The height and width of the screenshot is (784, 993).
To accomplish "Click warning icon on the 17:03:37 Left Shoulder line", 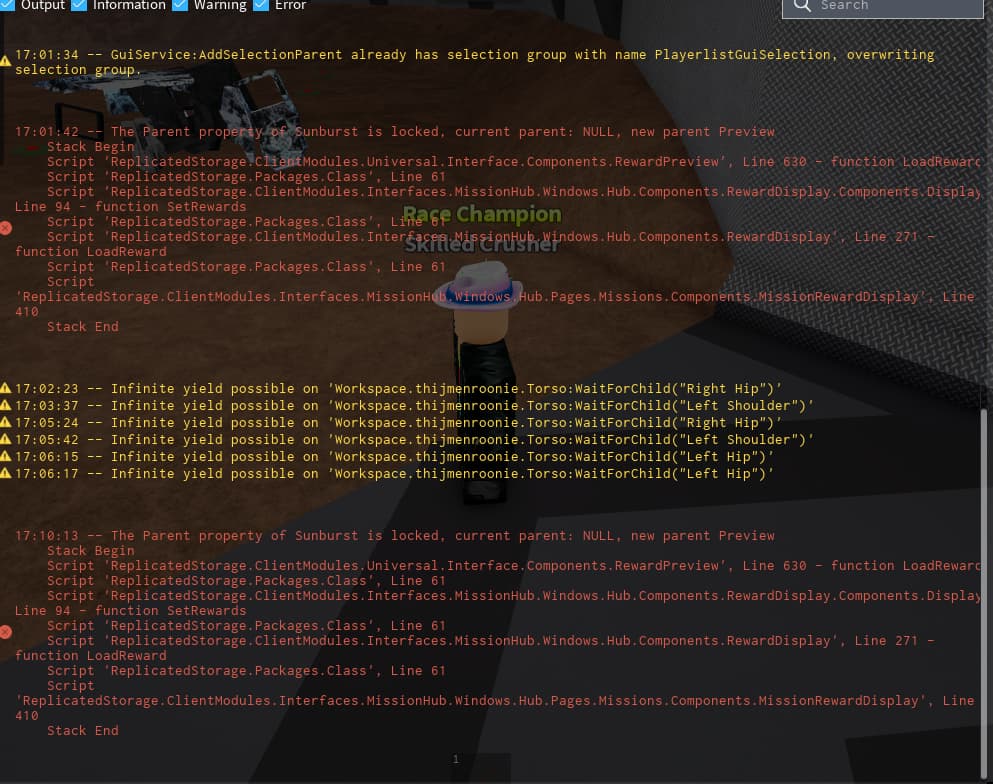I will [x=8, y=405].
